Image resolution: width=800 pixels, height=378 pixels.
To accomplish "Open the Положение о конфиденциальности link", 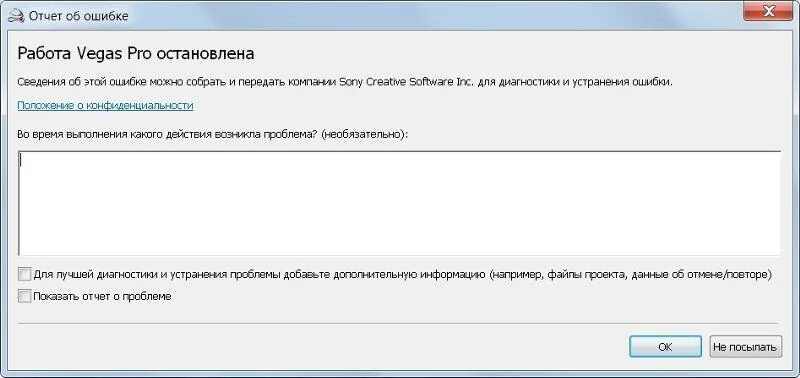I will [105, 106].
